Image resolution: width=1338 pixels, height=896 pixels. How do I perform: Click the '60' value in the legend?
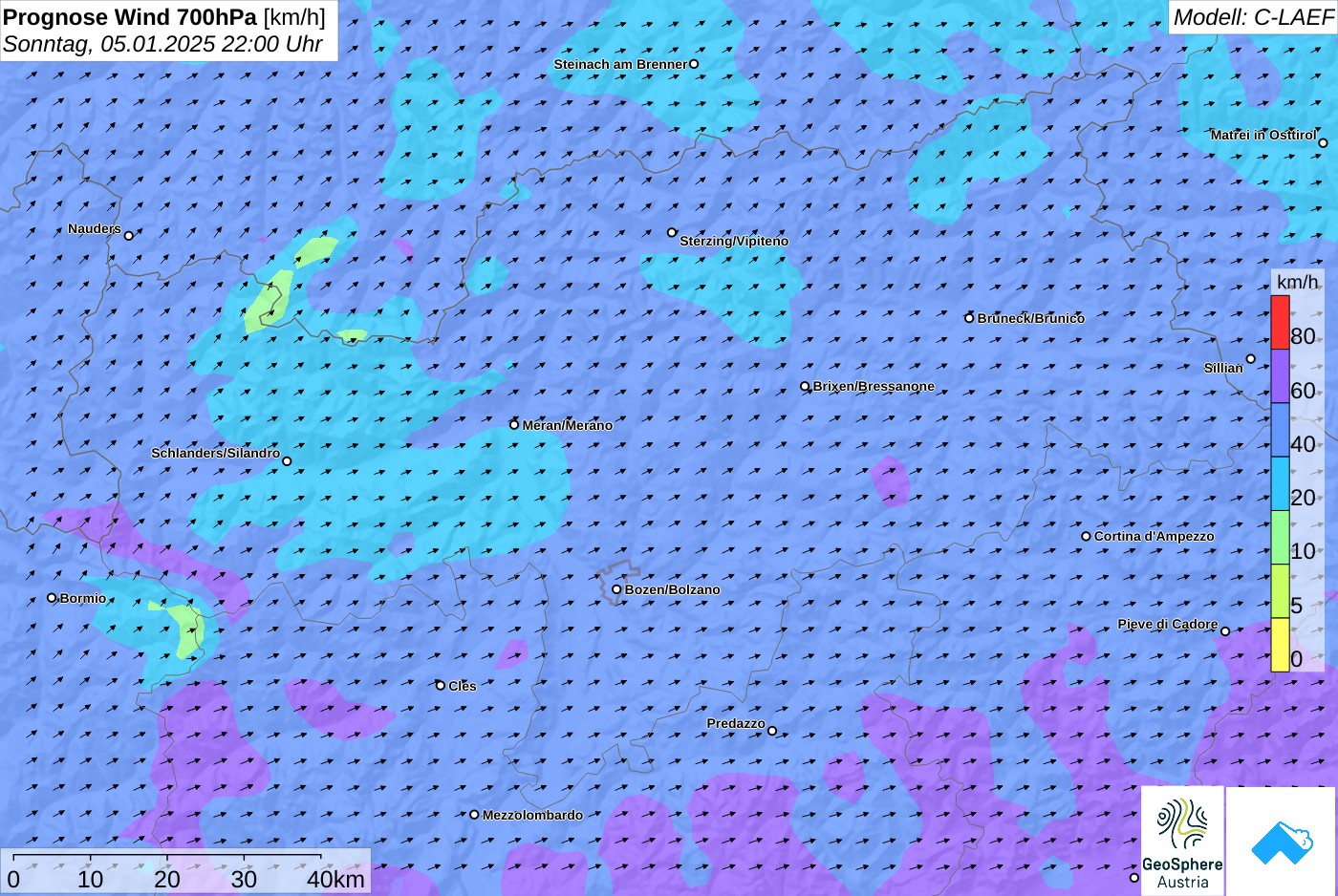[x=1303, y=391]
